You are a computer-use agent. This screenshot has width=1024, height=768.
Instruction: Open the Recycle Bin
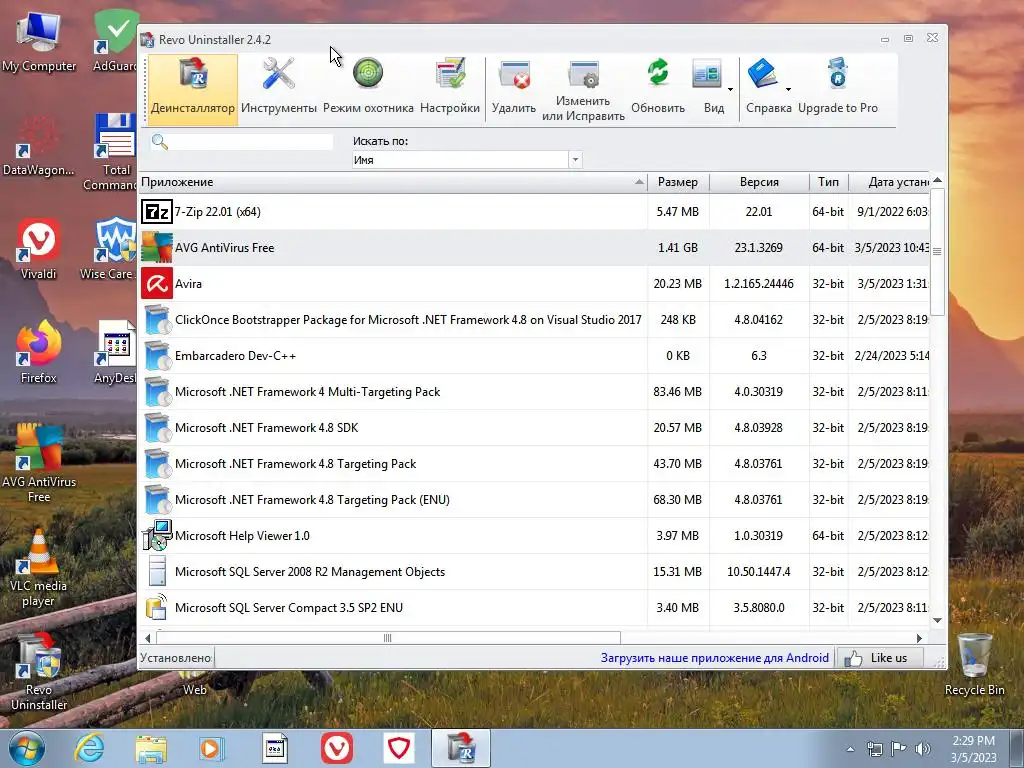click(974, 665)
